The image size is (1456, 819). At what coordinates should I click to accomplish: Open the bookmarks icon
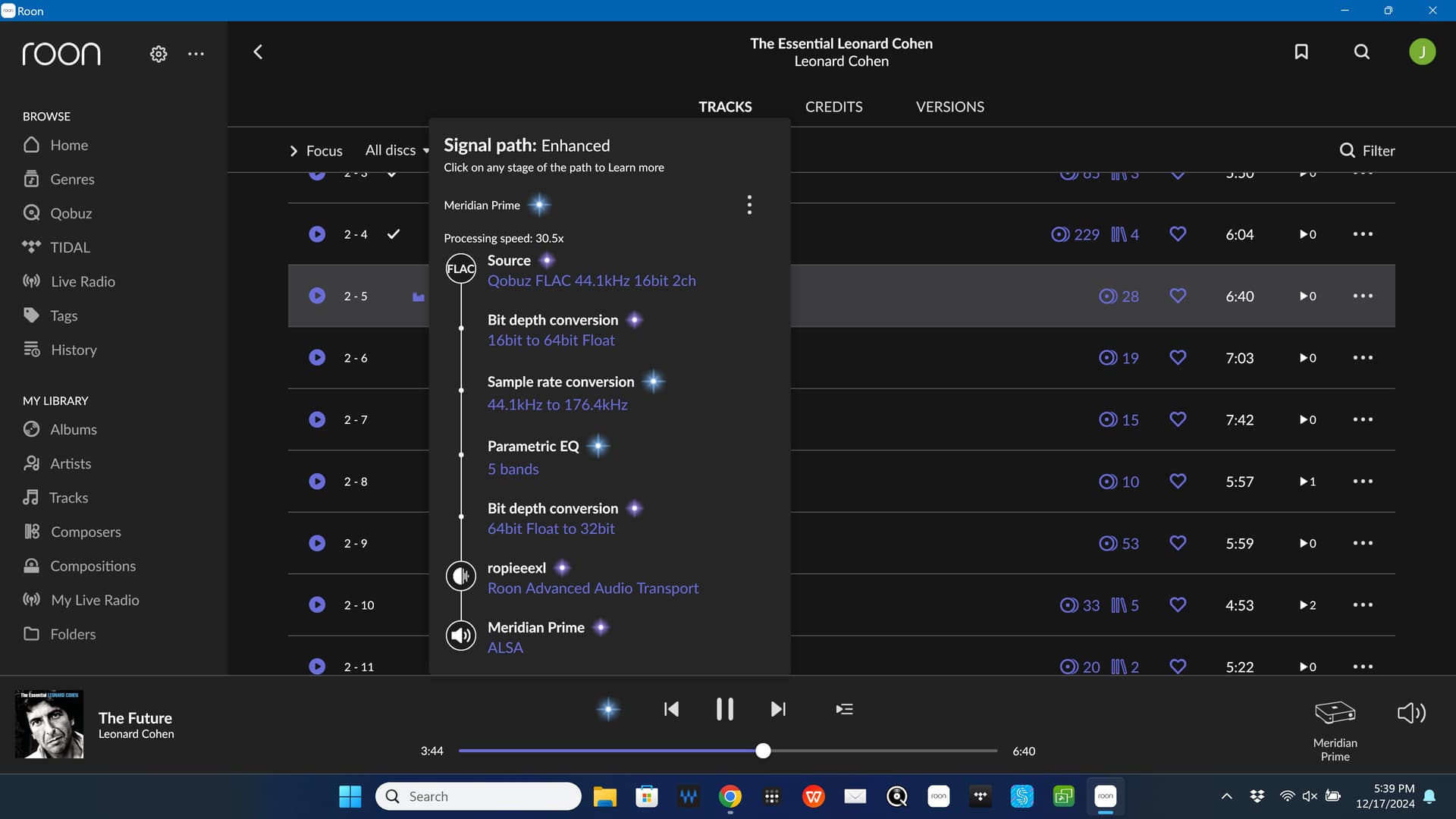tap(1301, 52)
